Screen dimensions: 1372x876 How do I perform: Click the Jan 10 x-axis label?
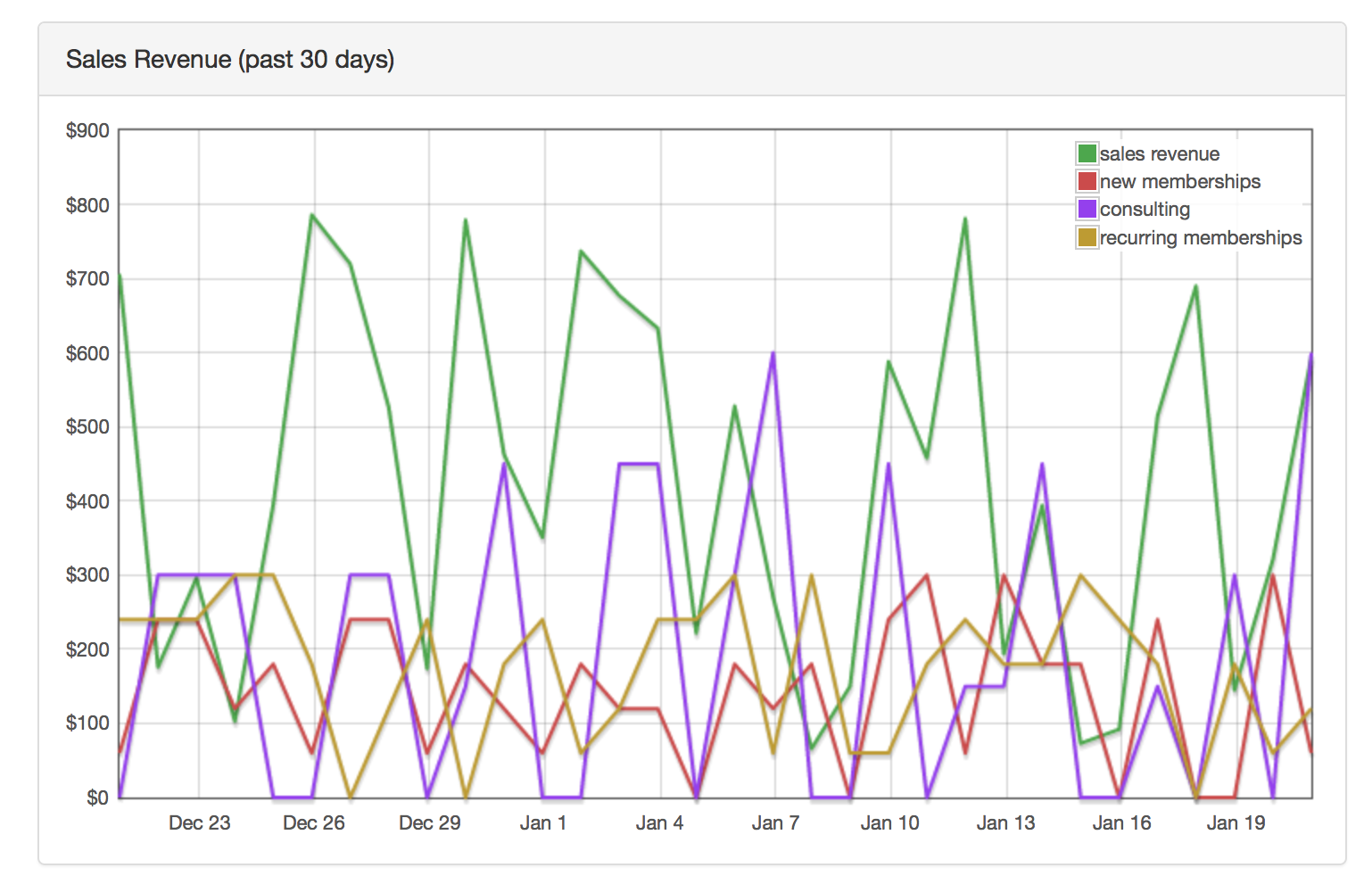889,822
